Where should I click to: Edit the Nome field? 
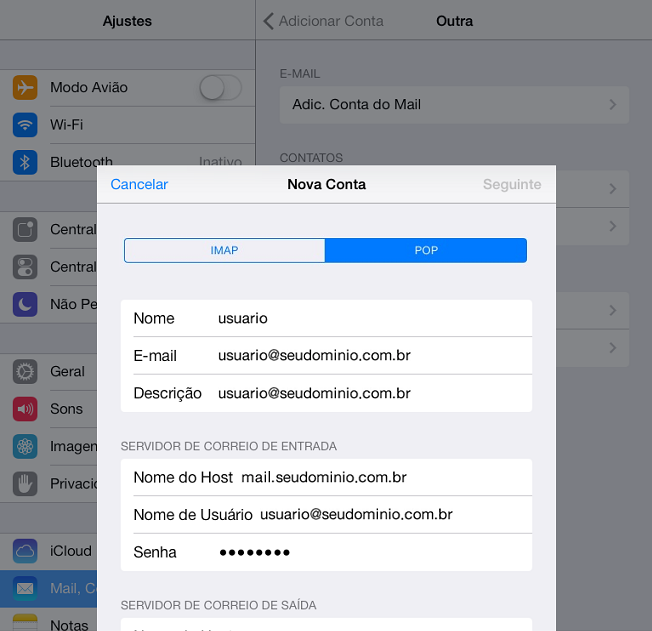pyautogui.click(x=370, y=318)
